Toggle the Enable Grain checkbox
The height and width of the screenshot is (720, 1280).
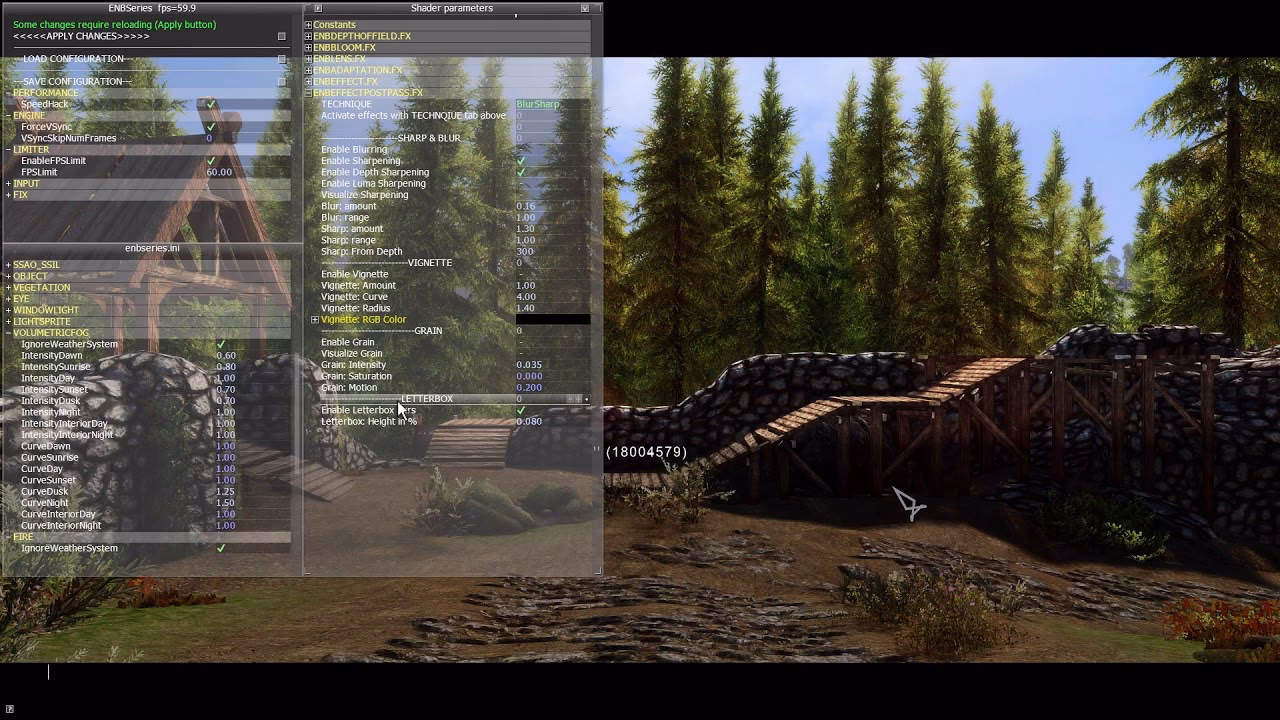click(x=520, y=342)
